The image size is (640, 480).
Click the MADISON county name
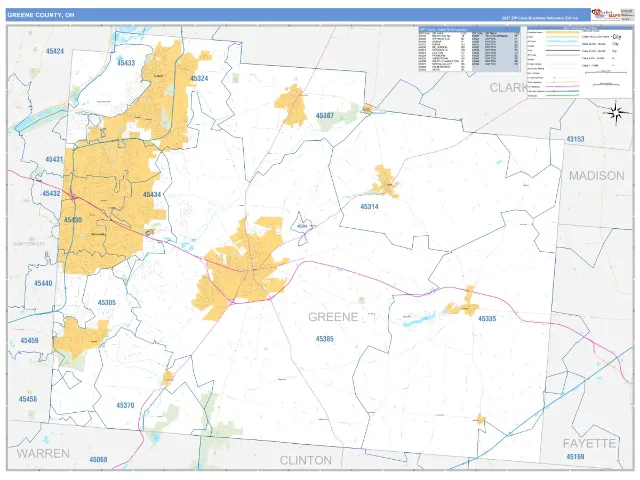(597, 176)
